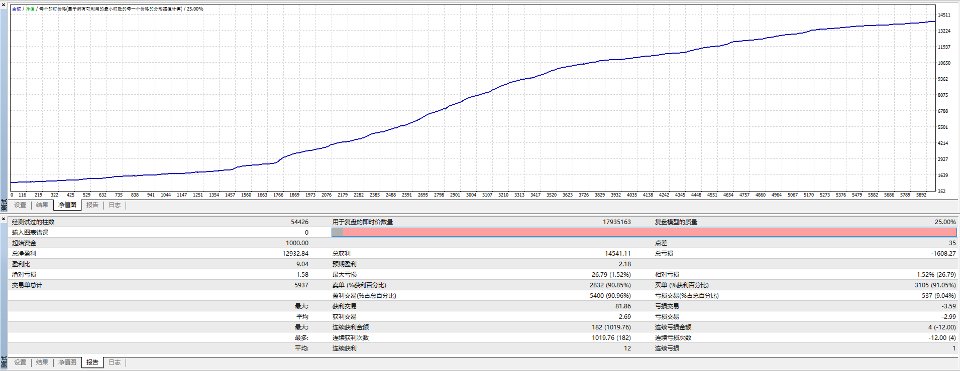Screen dimensions: 960x371
Task: Select the active 报告 tab of the lower panel
Action: point(92,362)
